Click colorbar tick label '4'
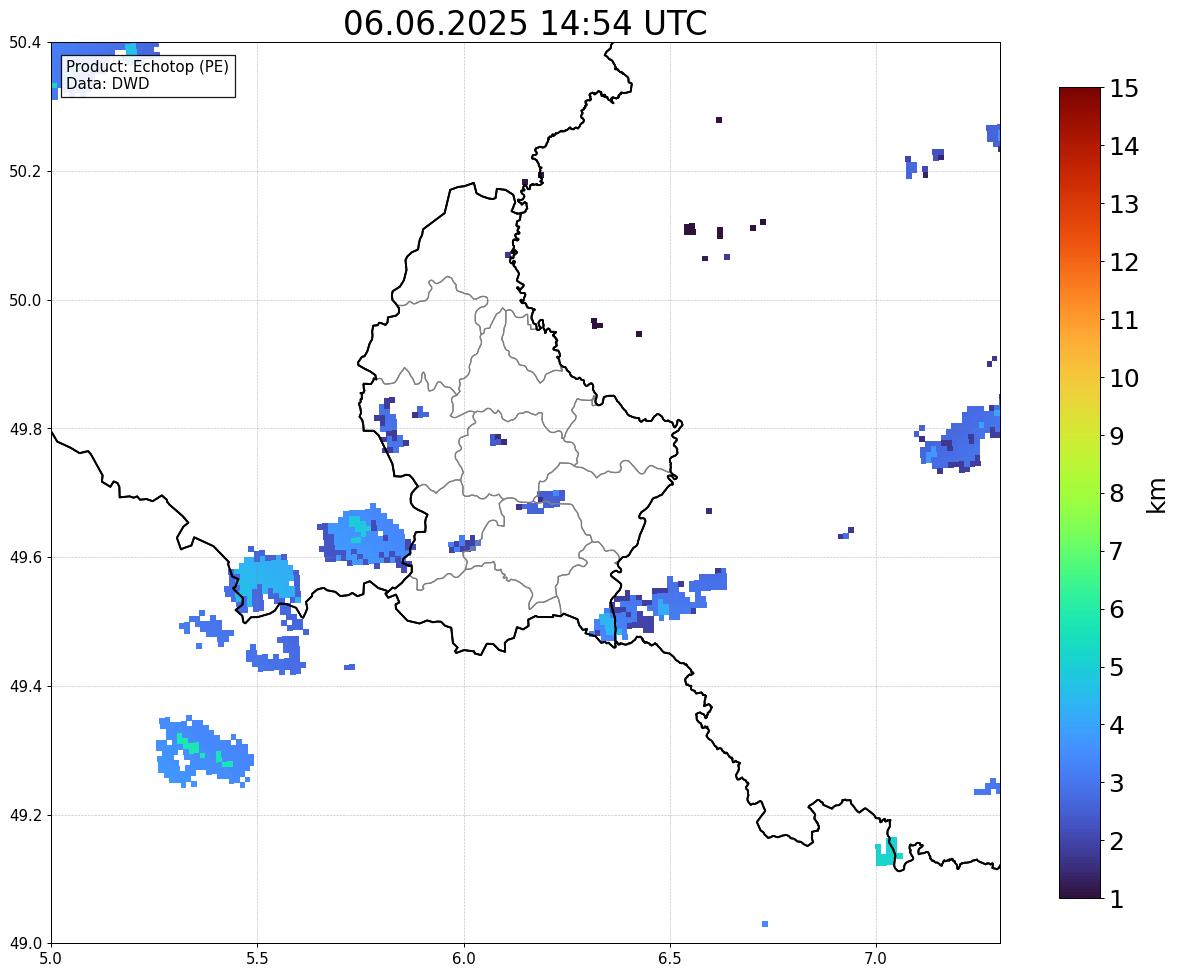The height and width of the screenshot is (976, 1178). (x=1116, y=725)
